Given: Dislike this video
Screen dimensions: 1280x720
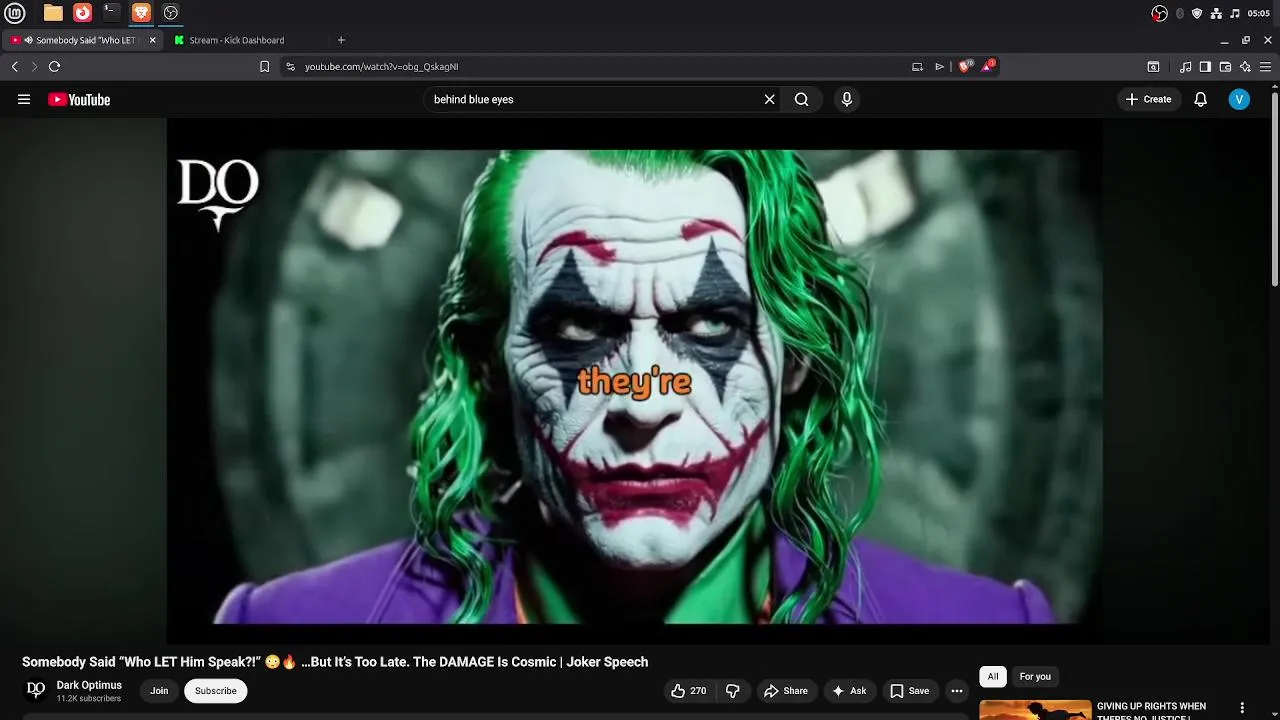Looking at the screenshot, I should (733, 691).
